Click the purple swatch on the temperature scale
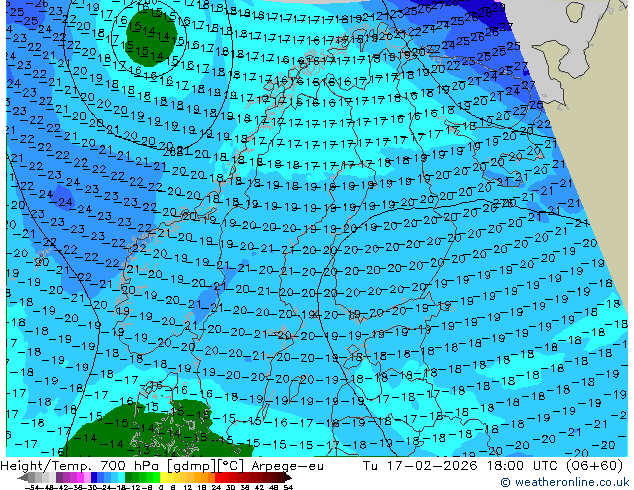634x490 pixels. click(x=59, y=477)
